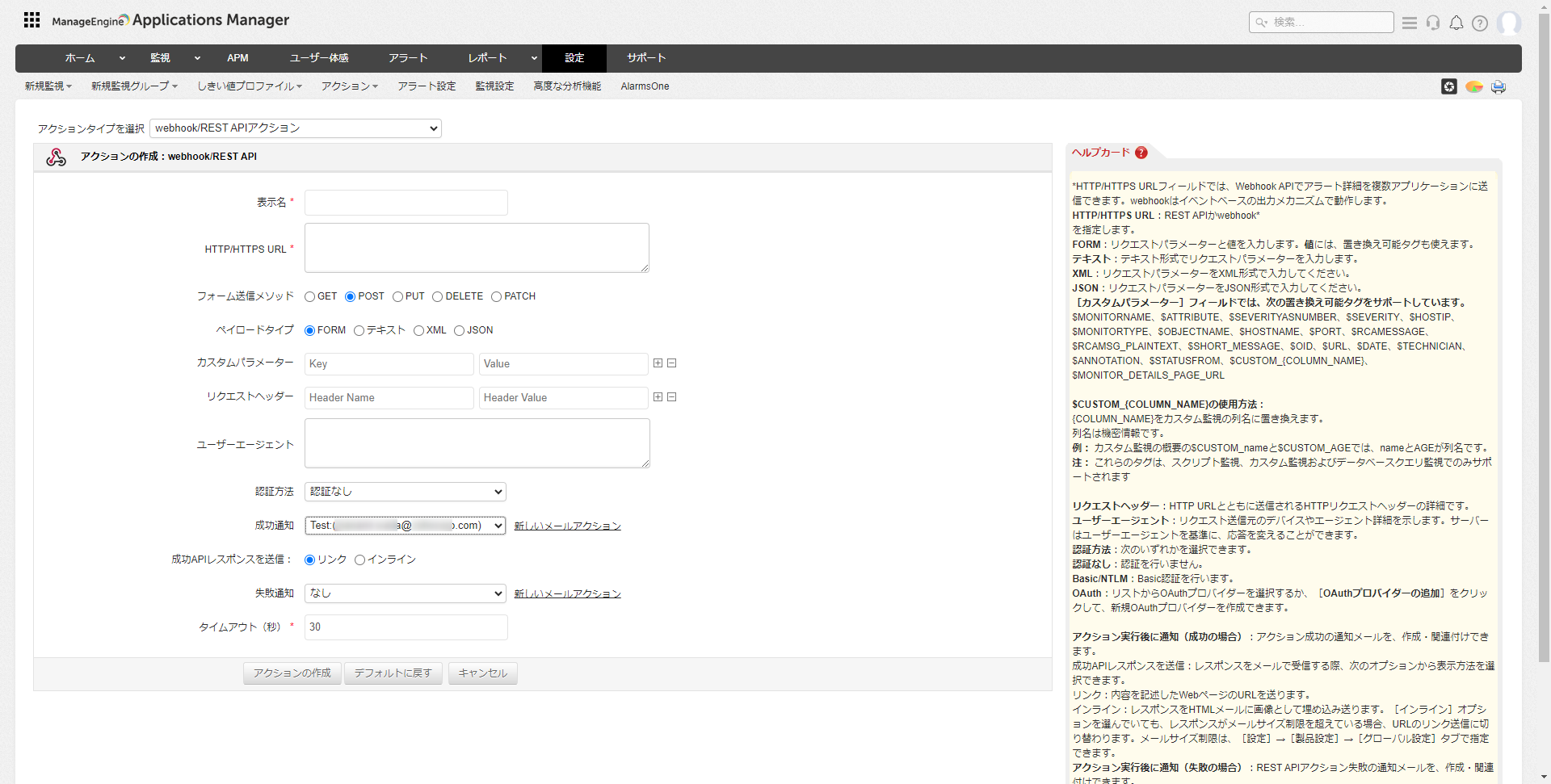Open the notifications bell icon
The image size is (1551, 784).
(1456, 23)
